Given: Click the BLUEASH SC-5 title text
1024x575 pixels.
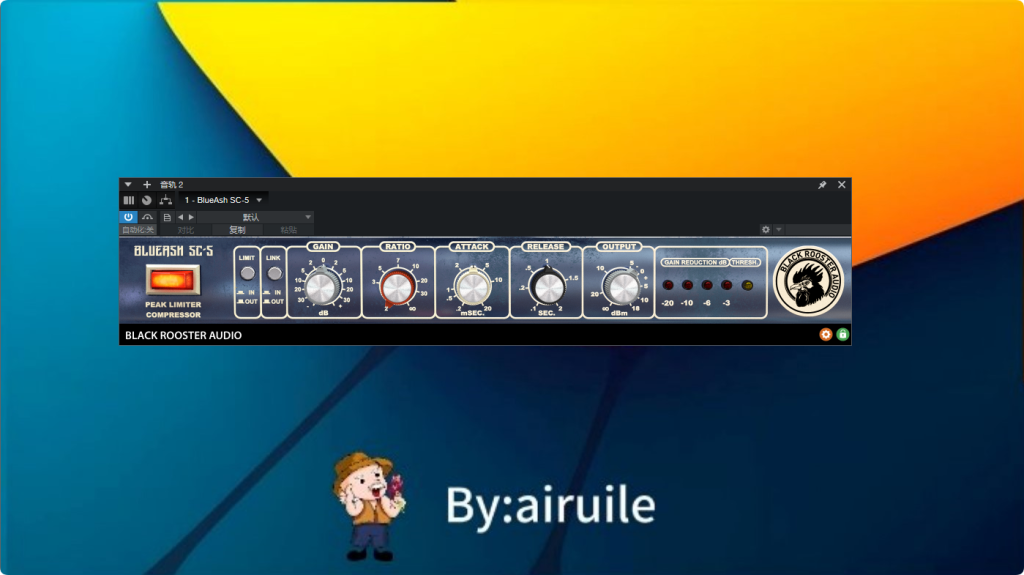Looking at the screenshot, I should 174,251.
